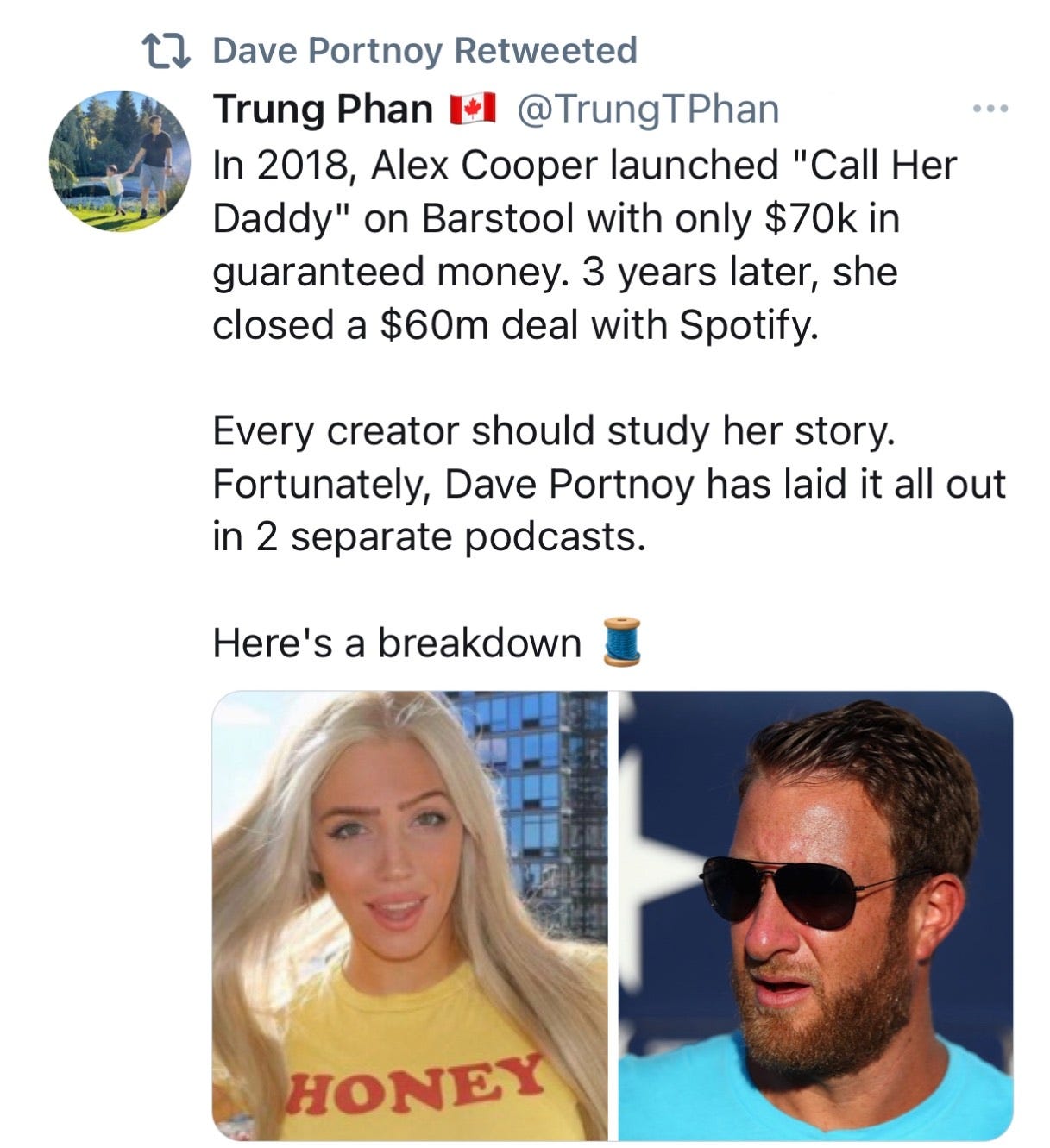1050x1148 pixels.
Task: Click the Canadian flag emoji
Action: (x=473, y=109)
